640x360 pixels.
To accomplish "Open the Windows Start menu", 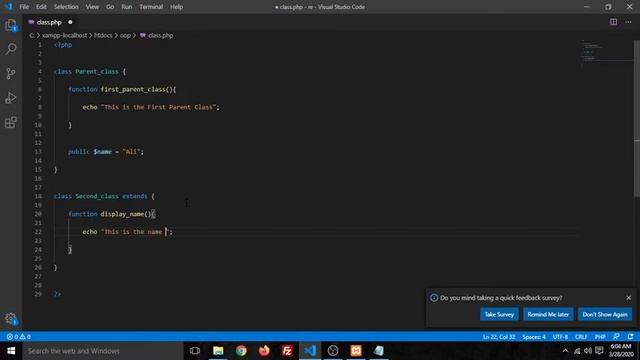I will [x=11, y=351].
